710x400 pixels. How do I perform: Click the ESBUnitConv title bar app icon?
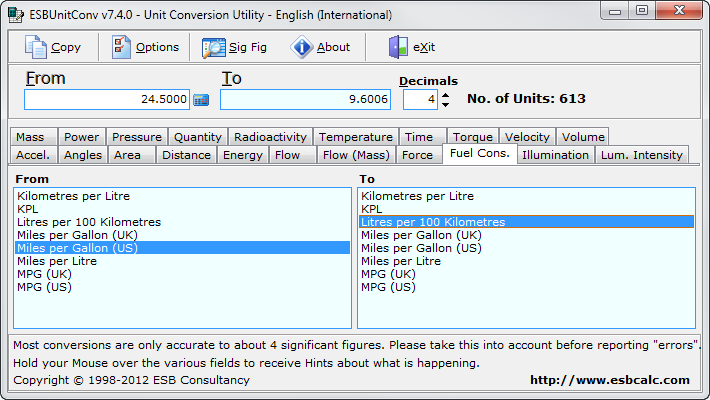pyautogui.click(x=15, y=15)
